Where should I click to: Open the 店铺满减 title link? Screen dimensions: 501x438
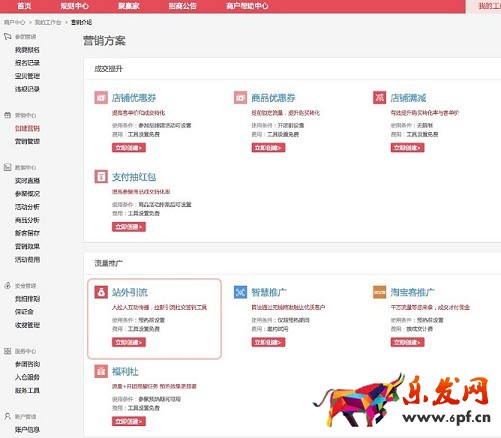click(408, 98)
